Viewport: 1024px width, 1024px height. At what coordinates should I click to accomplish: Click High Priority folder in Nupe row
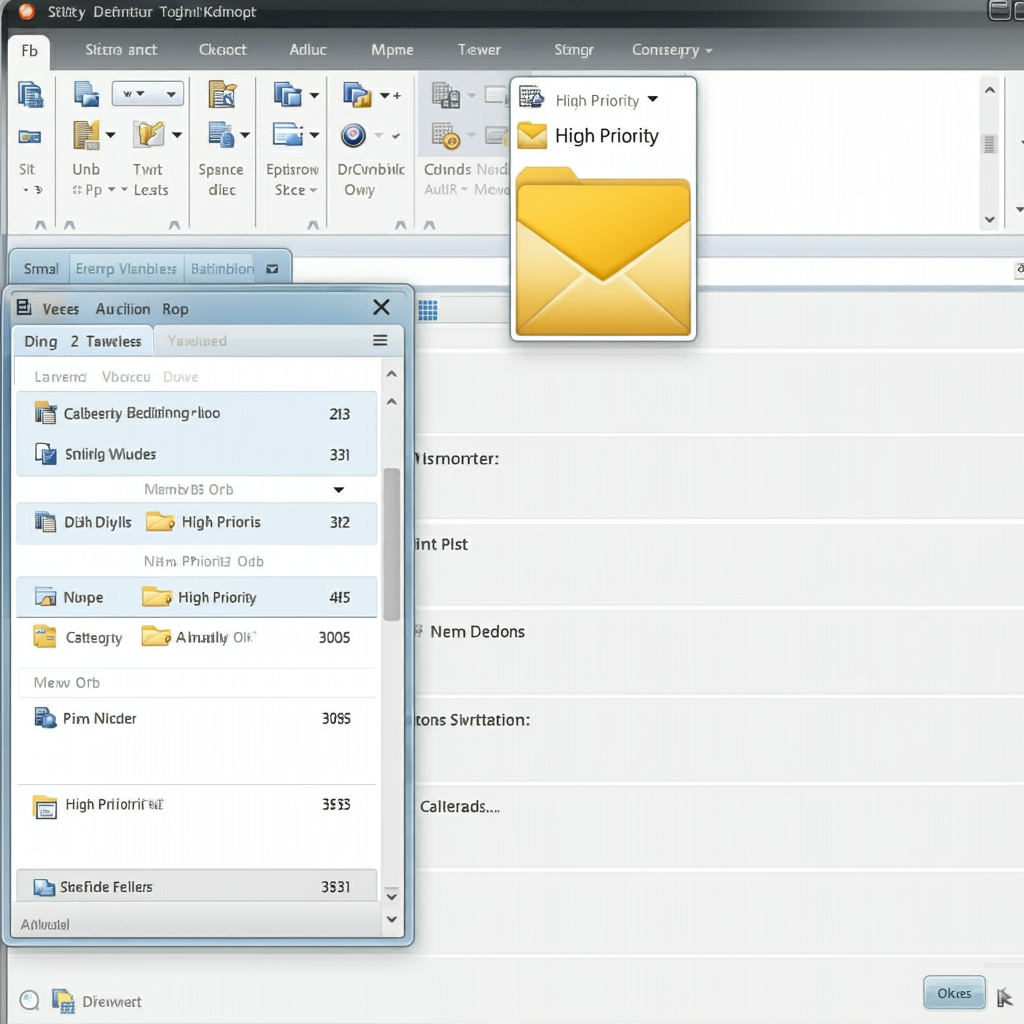157,597
